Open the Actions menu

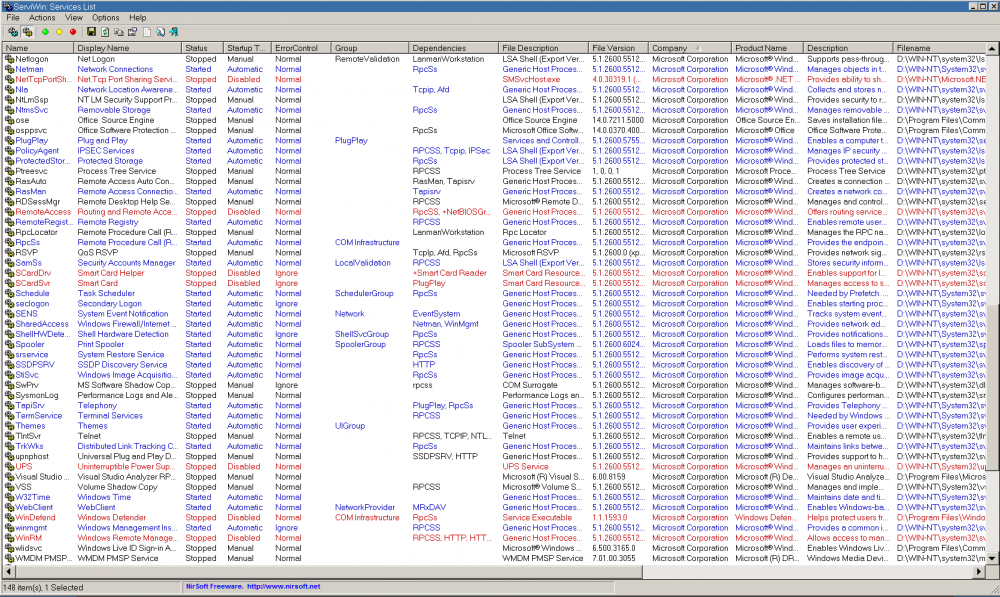pyautogui.click(x=42, y=18)
